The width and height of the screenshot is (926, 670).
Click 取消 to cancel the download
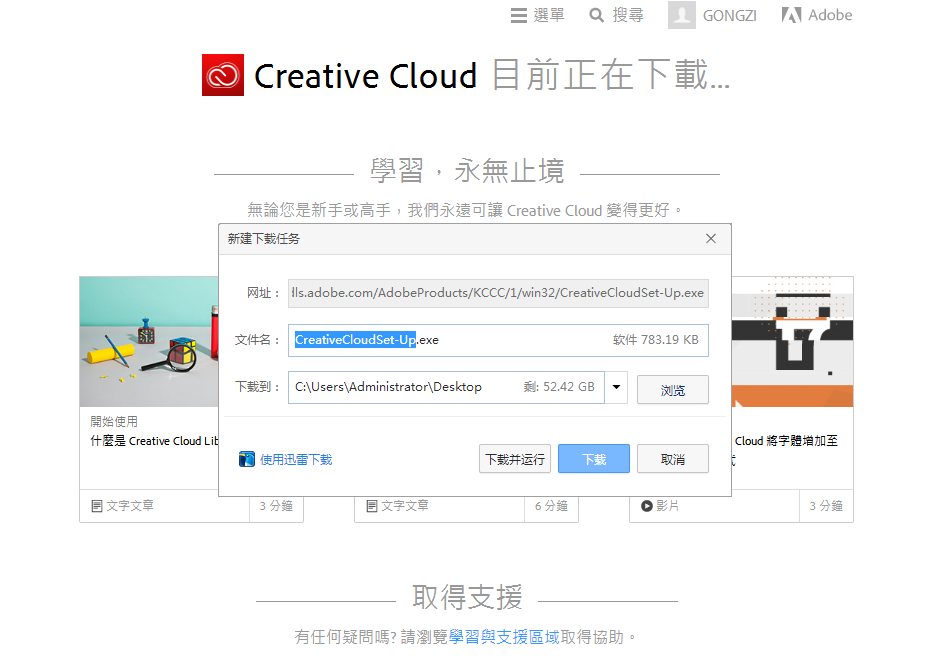672,459
